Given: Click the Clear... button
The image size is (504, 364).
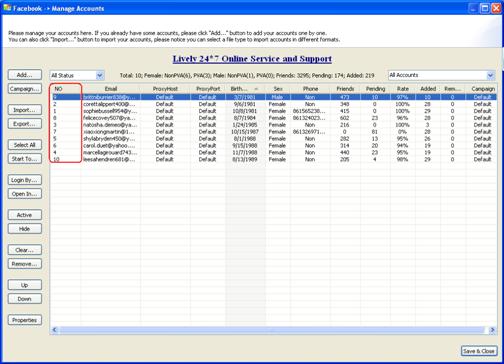Looking at the screenshot, I should pyautogui.click(x=25, y=250).
